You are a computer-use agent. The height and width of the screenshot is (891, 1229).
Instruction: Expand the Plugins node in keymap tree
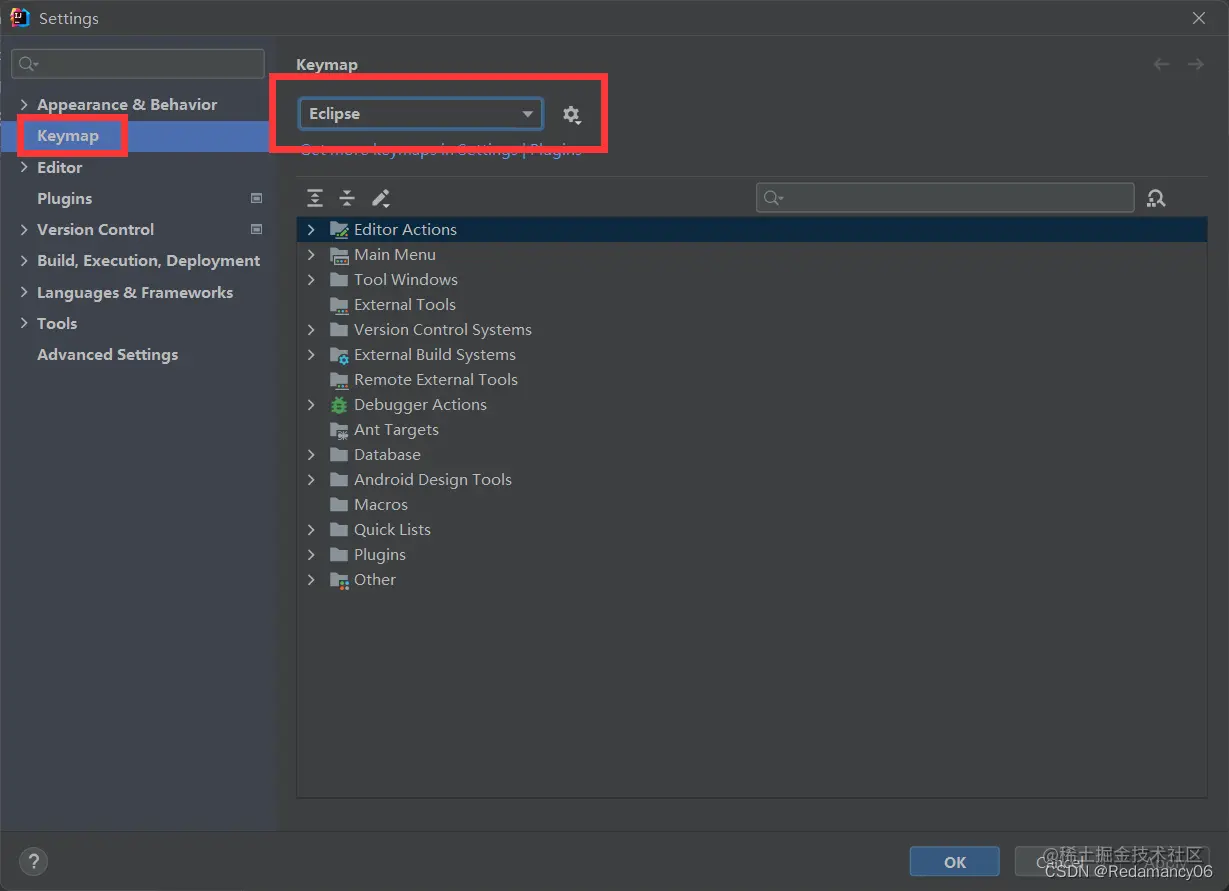(311, 555)
